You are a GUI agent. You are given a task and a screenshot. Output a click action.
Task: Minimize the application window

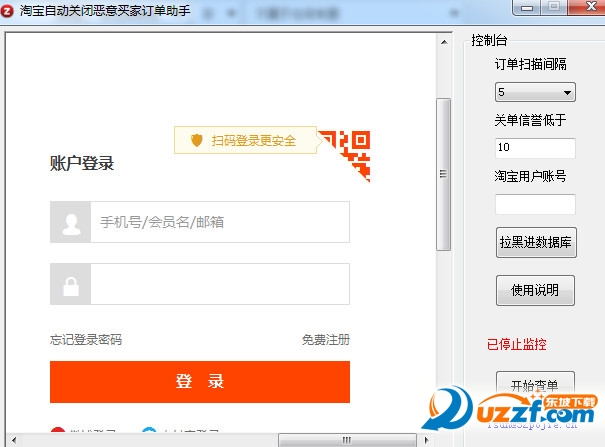click(527, 8)
